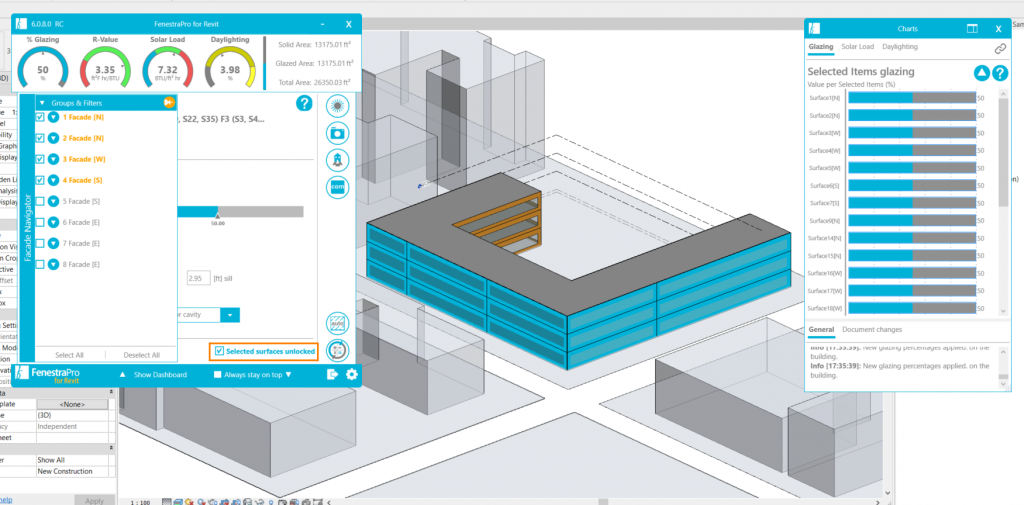Open Charts help question mark icon
Image resolution: width=1024 pixels, height=505 pixels.
pos(1000,73)
